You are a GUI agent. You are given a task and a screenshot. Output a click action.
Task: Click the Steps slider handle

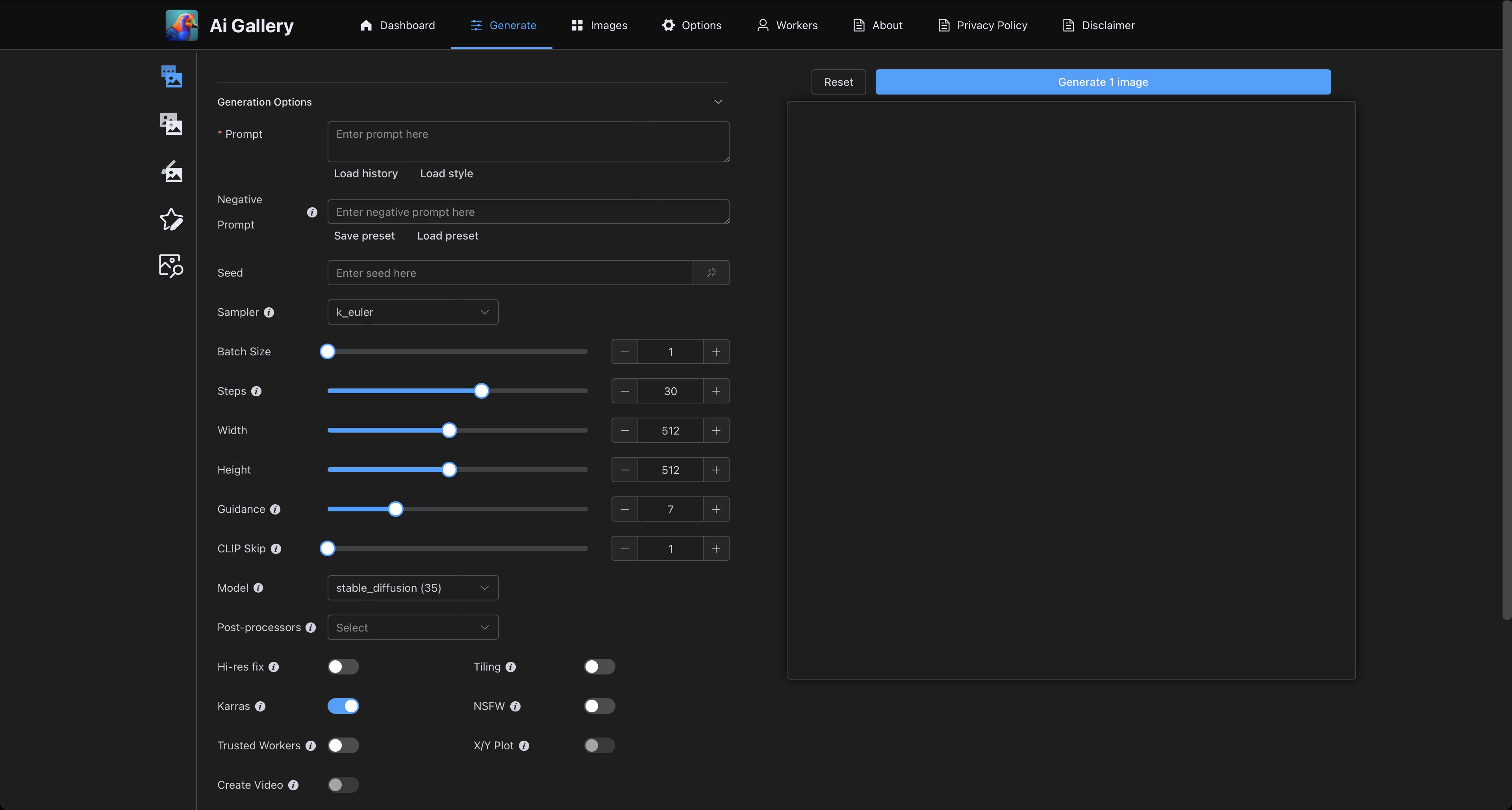[x=481, y=391]
